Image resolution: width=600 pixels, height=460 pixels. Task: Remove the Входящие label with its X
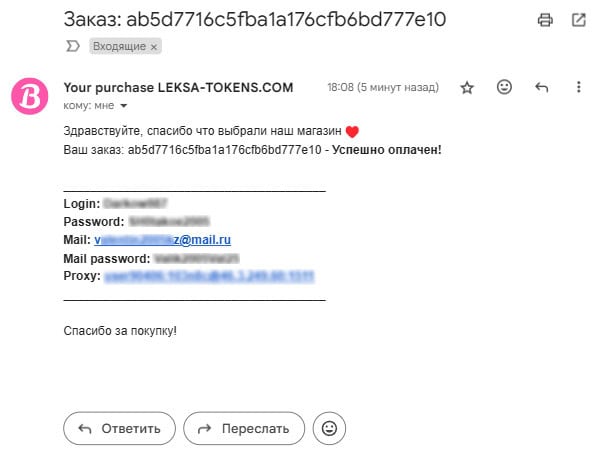[154, 47]
